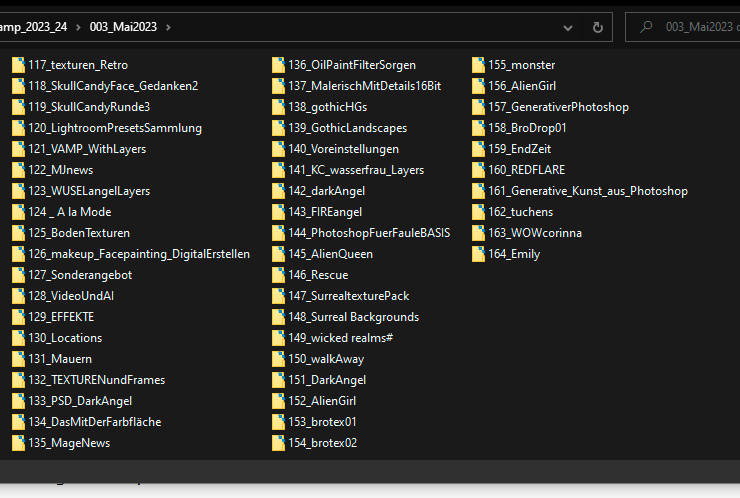Click the 003_Mai2023 breadcrumb segment
The image size is (740, 498).
(x=122, y=27)
